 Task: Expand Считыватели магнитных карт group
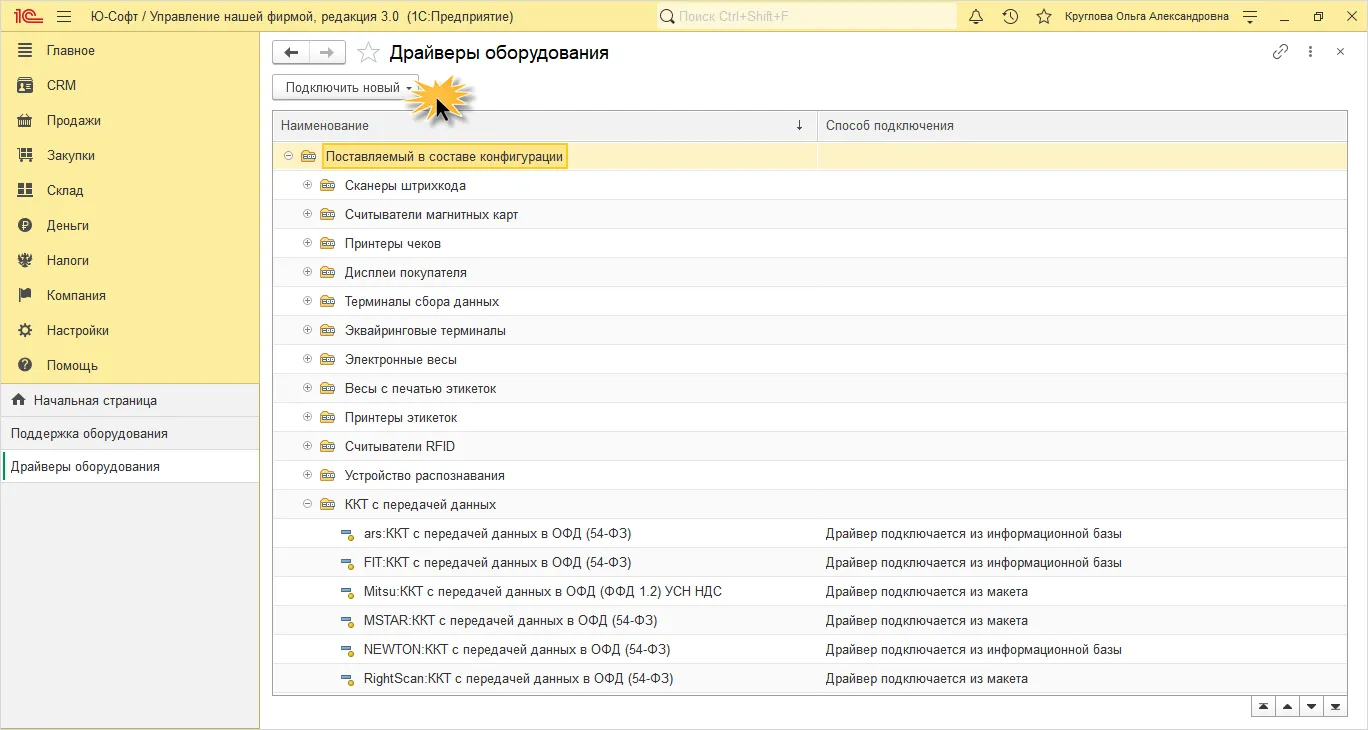307,214
